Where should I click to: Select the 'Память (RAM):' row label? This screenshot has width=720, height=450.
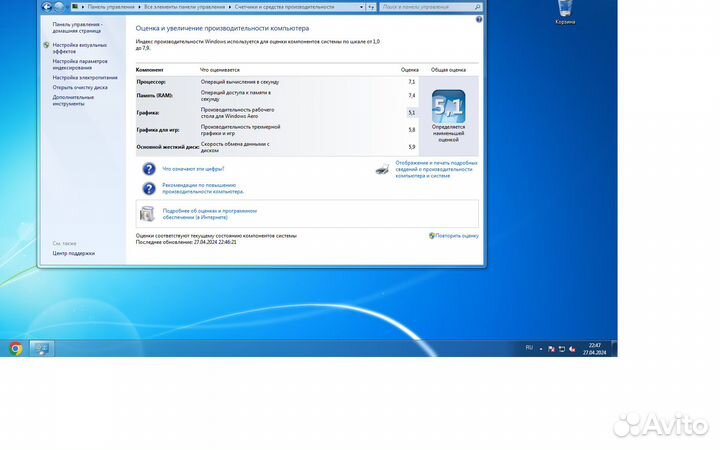click(155, 96)
